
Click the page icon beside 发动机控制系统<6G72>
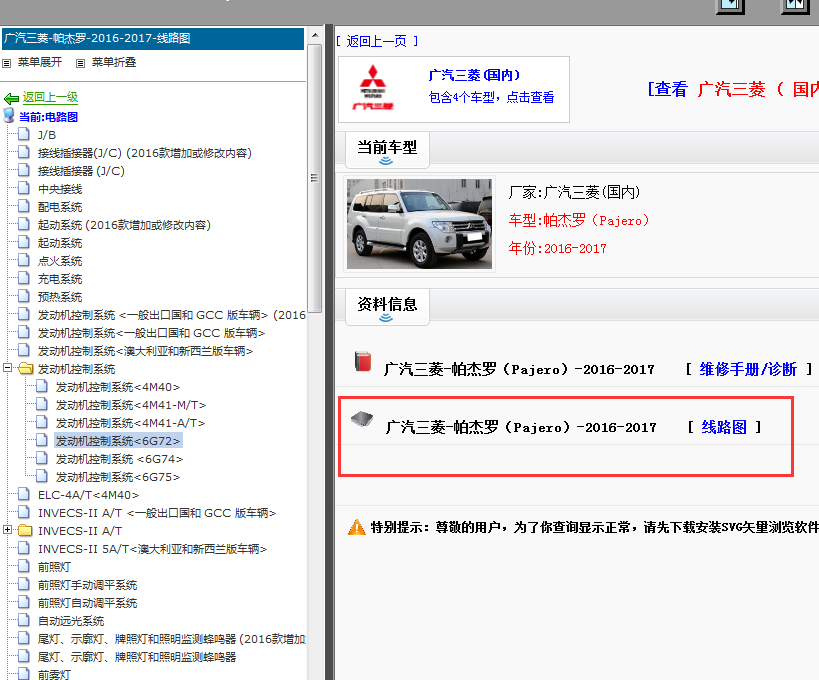[42, 440]
